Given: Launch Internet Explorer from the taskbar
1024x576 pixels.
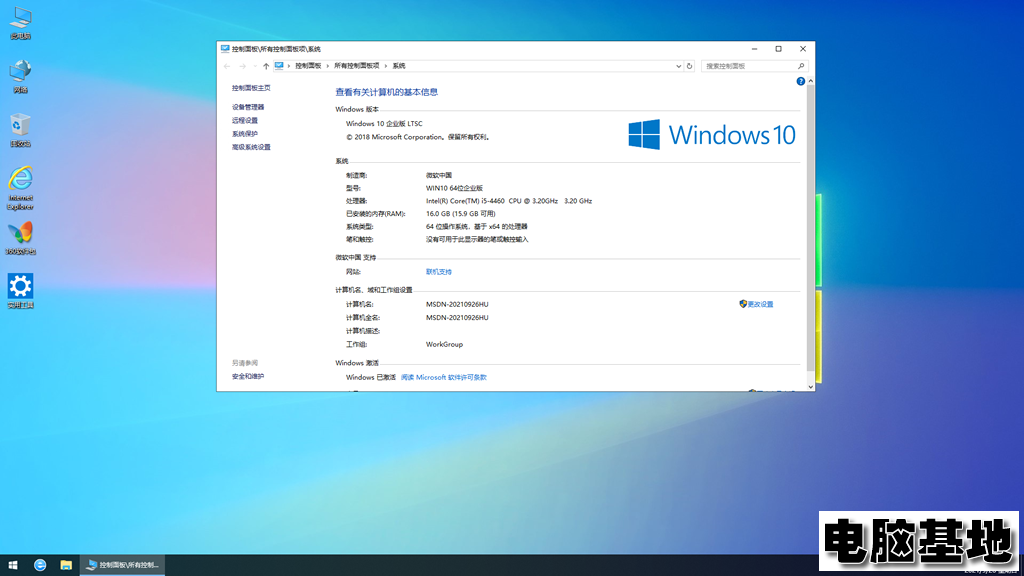Looking at the screenshot, I should [x=40, y=565].
